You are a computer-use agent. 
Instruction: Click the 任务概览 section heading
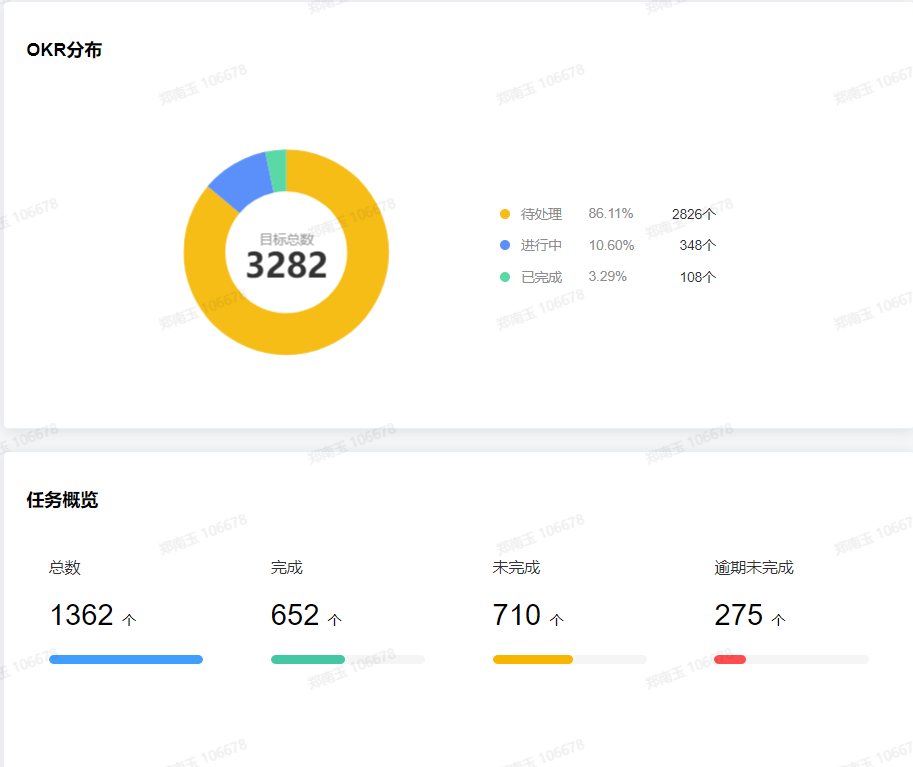[62, 500]
